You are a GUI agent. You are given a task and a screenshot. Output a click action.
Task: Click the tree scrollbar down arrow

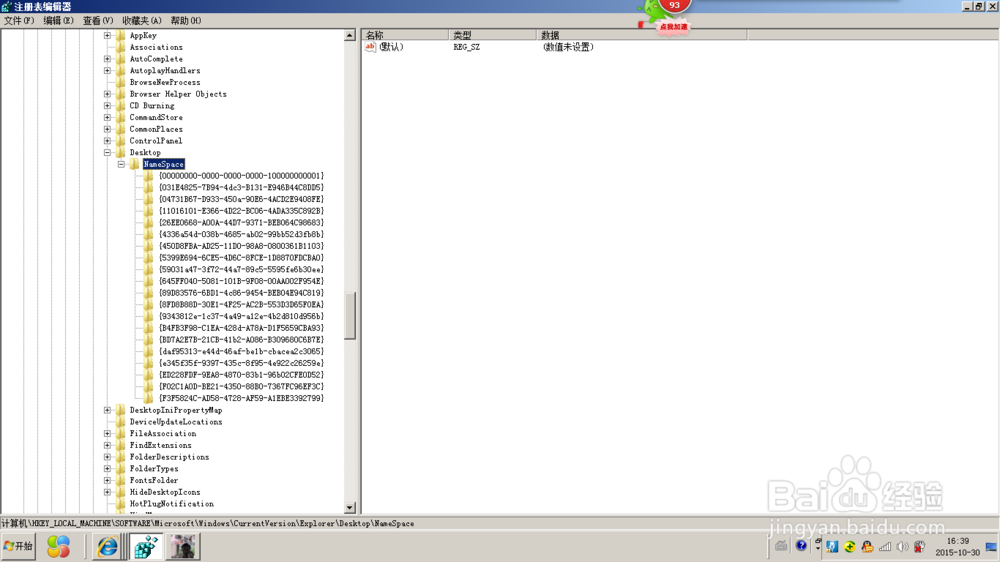click(x=349, y=508)
